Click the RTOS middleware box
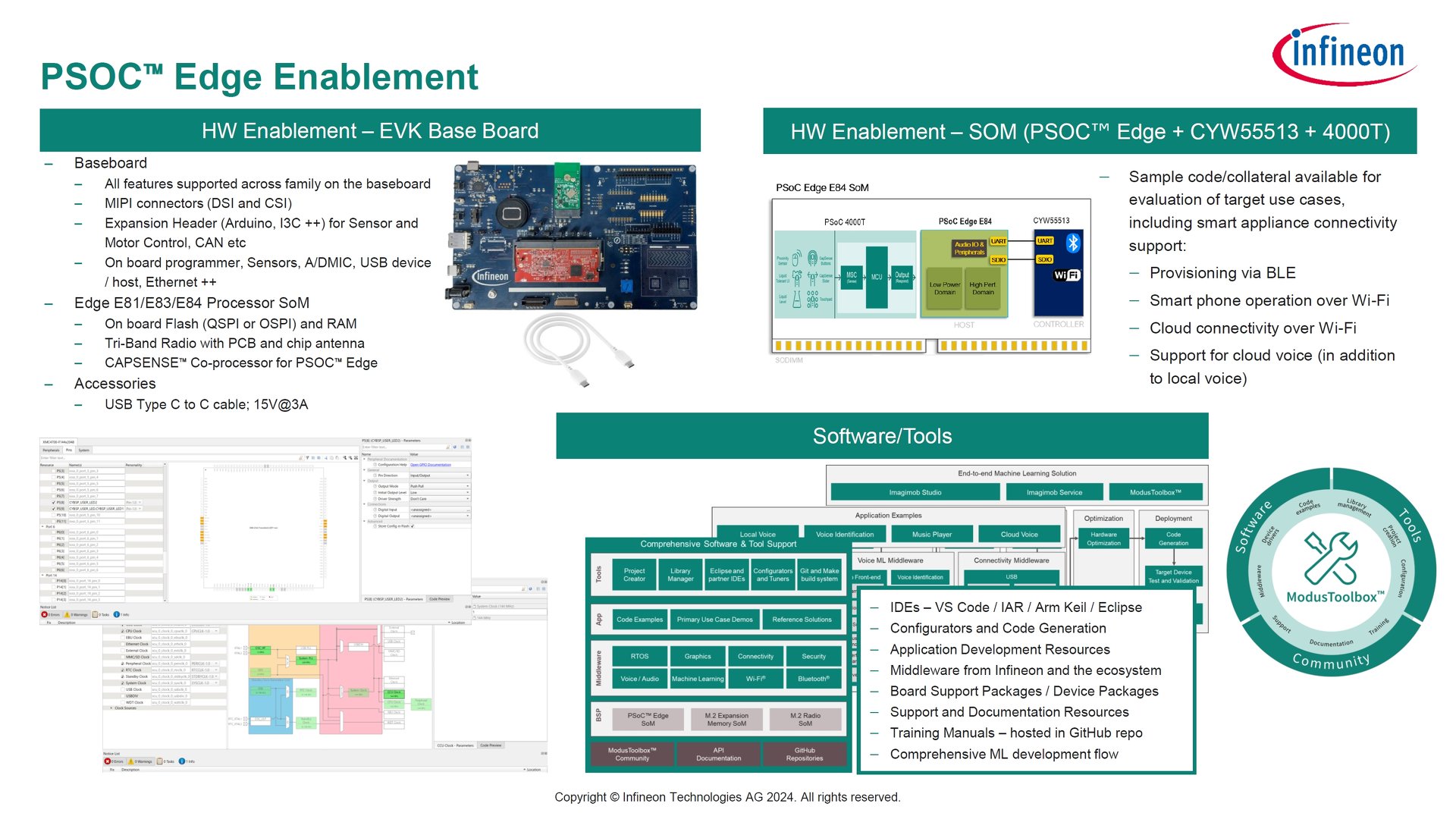 (639, 656)
